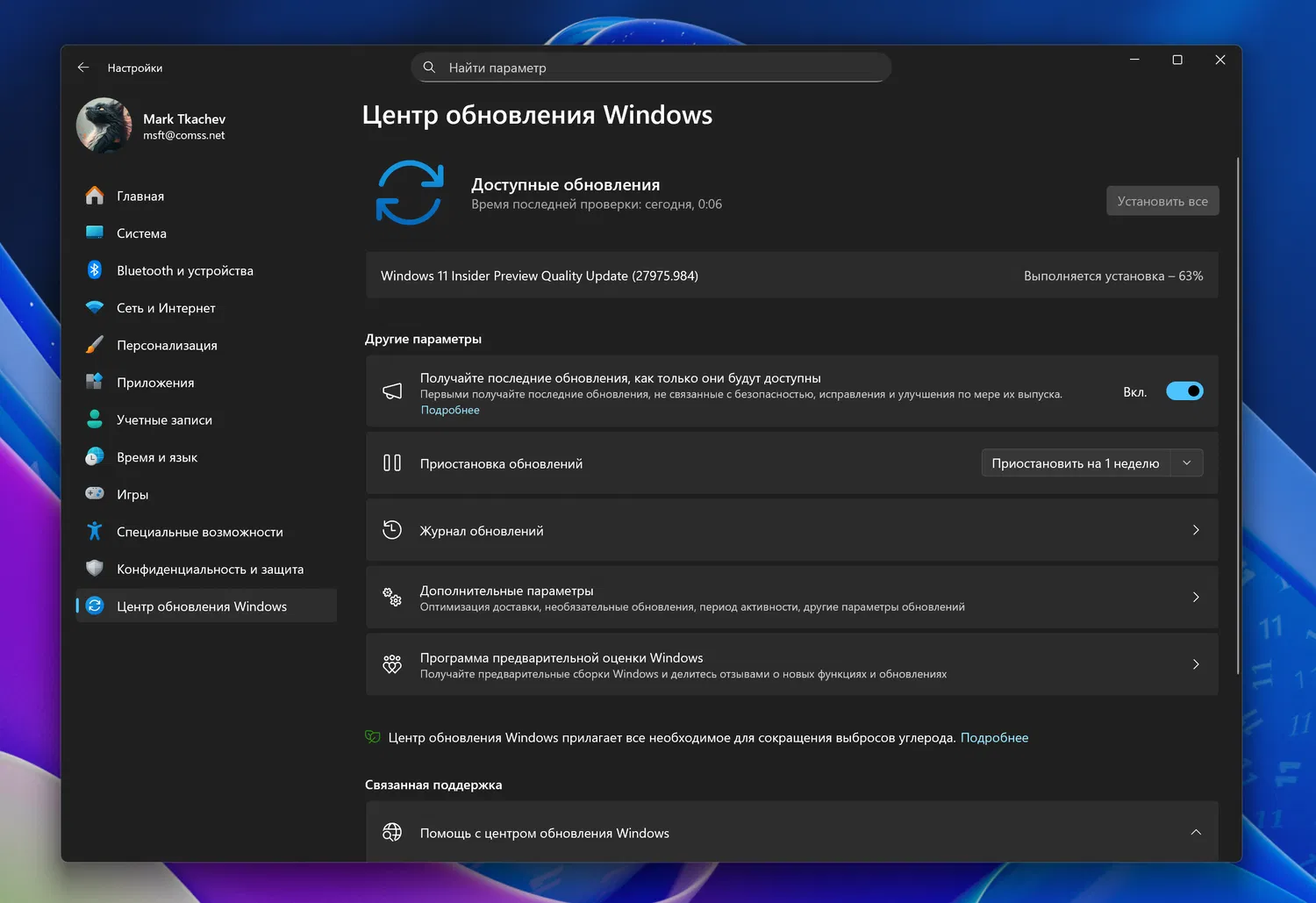Open the Система settings section
Screen dimensions: 1316x903
coord(141,233)
